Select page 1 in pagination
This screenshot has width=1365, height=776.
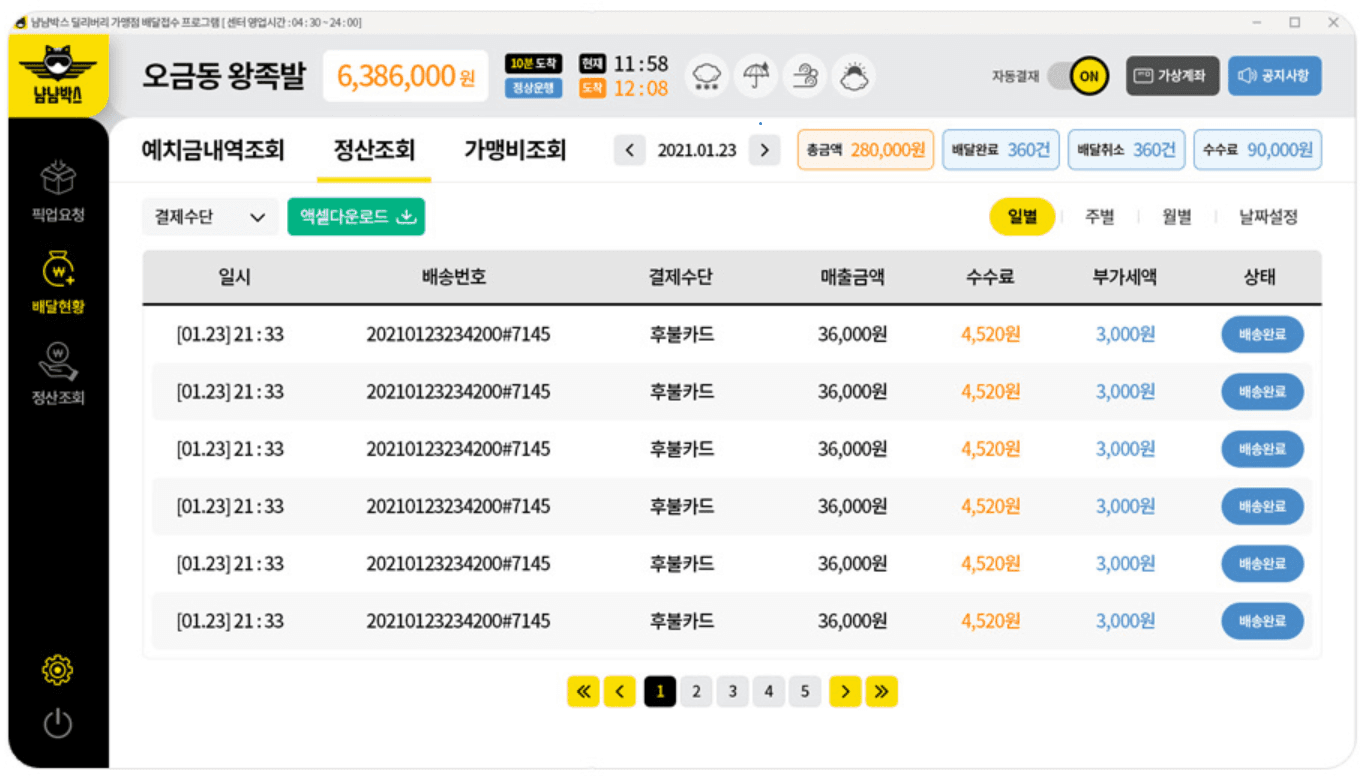pos(660,691)
